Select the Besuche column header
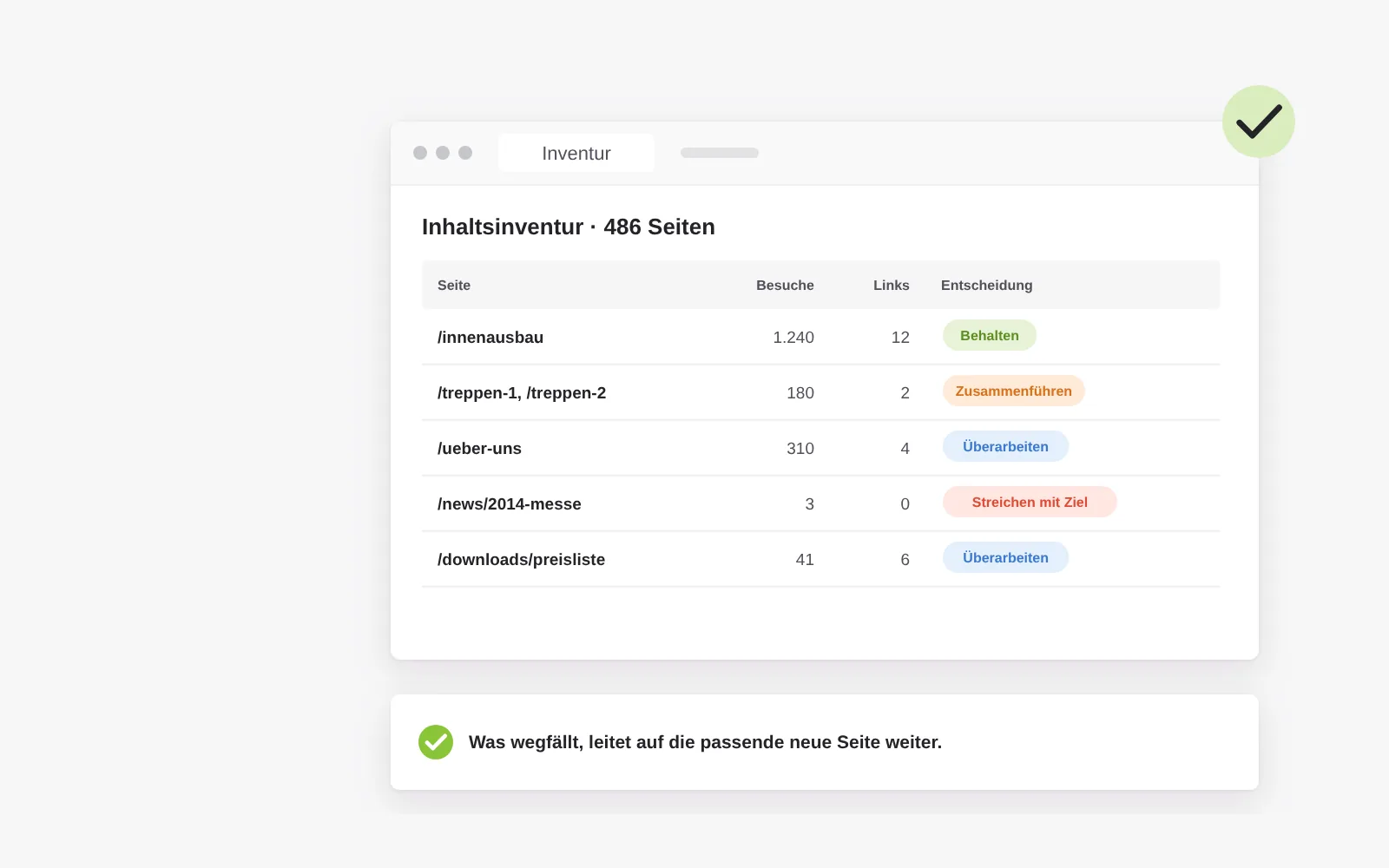The height and width of the screenshot is (868, 1389). pyautogui.click(x=785, y=285)
